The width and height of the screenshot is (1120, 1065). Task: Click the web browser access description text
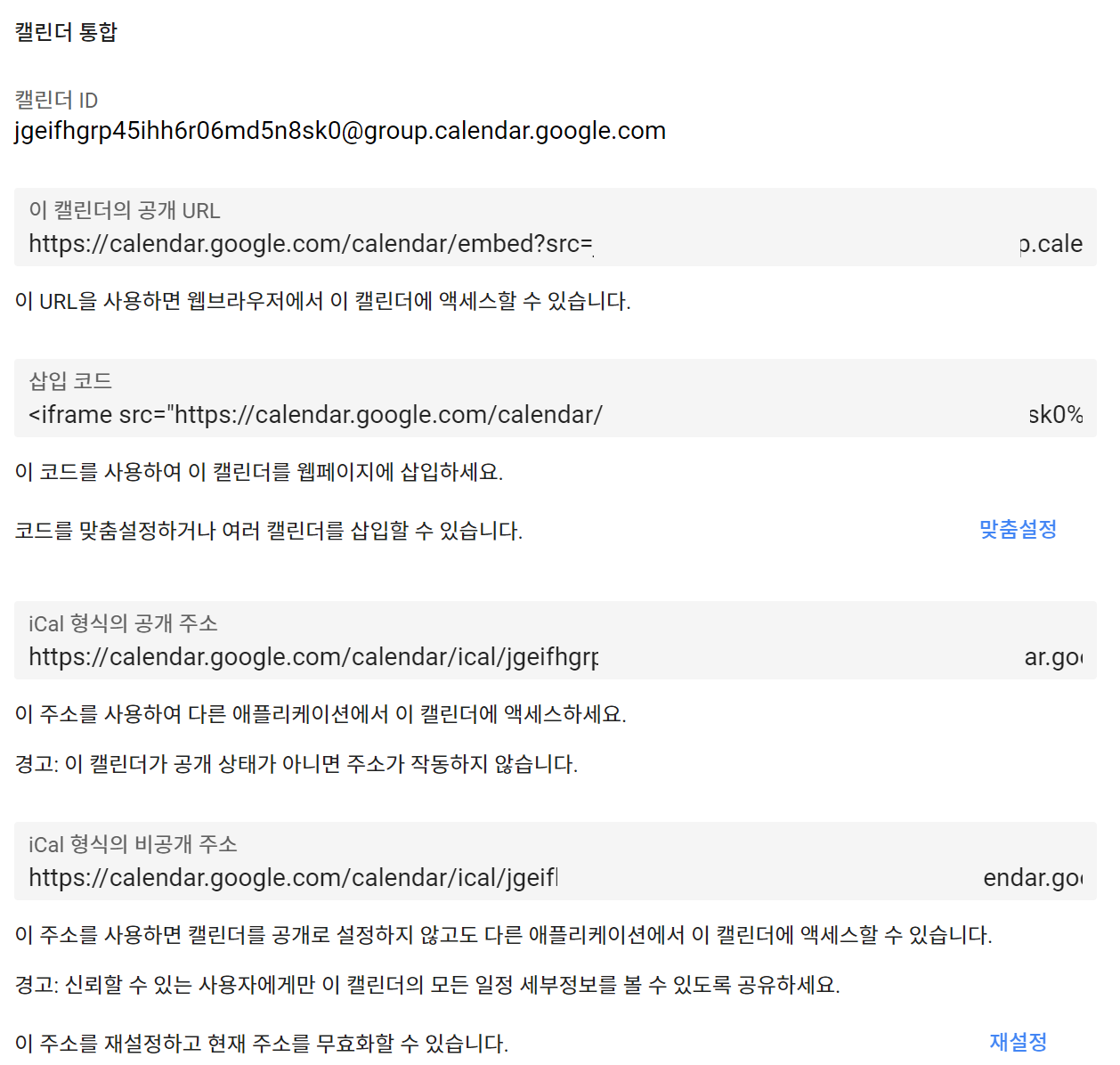[x=322, y=301]
